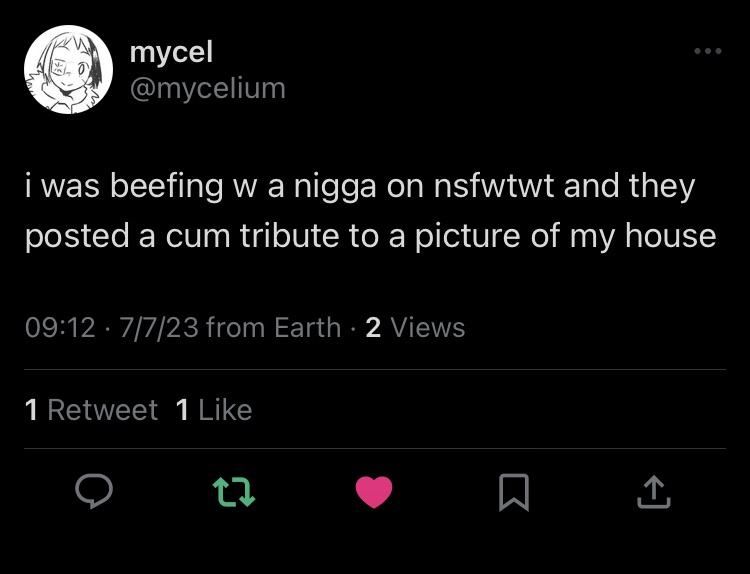The width and height of the screenshot is (750, 574).
Task: Bookmark this tweet
Action: [513, 491]
